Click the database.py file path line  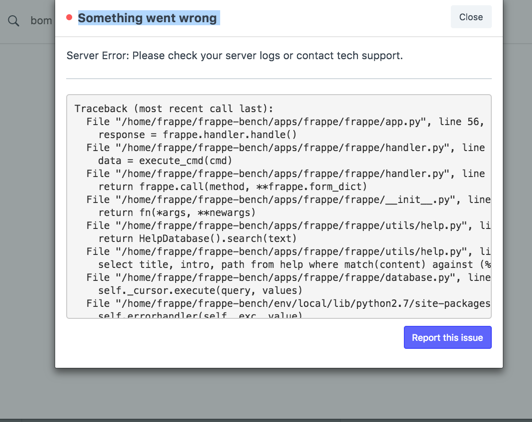288,277
